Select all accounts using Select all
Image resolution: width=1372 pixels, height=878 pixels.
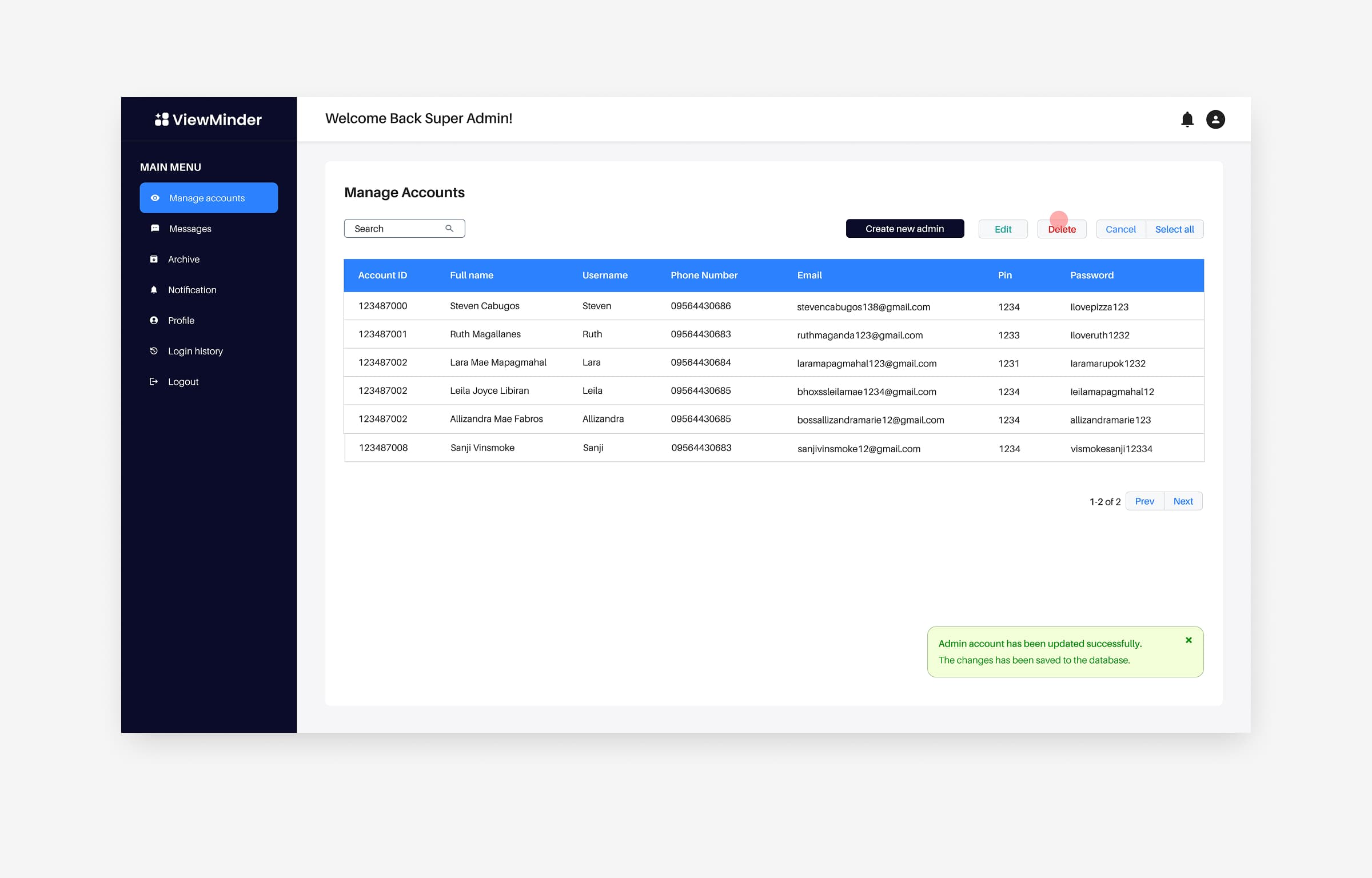point(1175,229)
